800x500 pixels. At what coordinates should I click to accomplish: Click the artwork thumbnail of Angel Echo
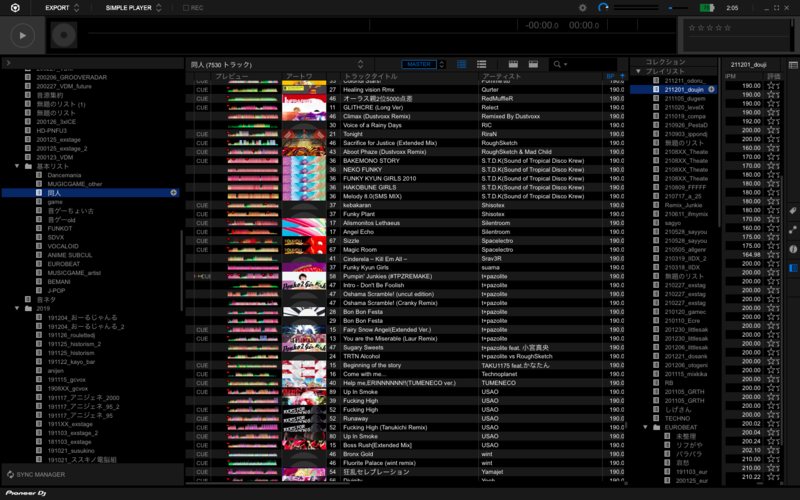point(304,232)
